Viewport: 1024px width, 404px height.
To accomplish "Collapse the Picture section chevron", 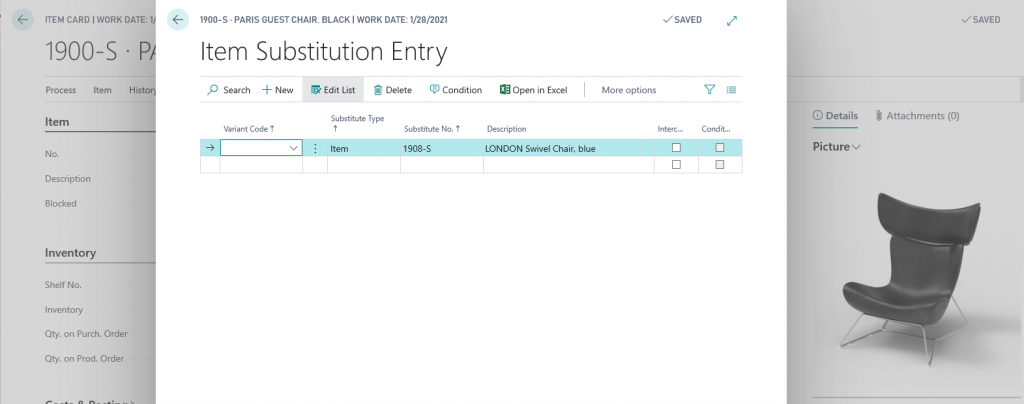I will point(855,147).
